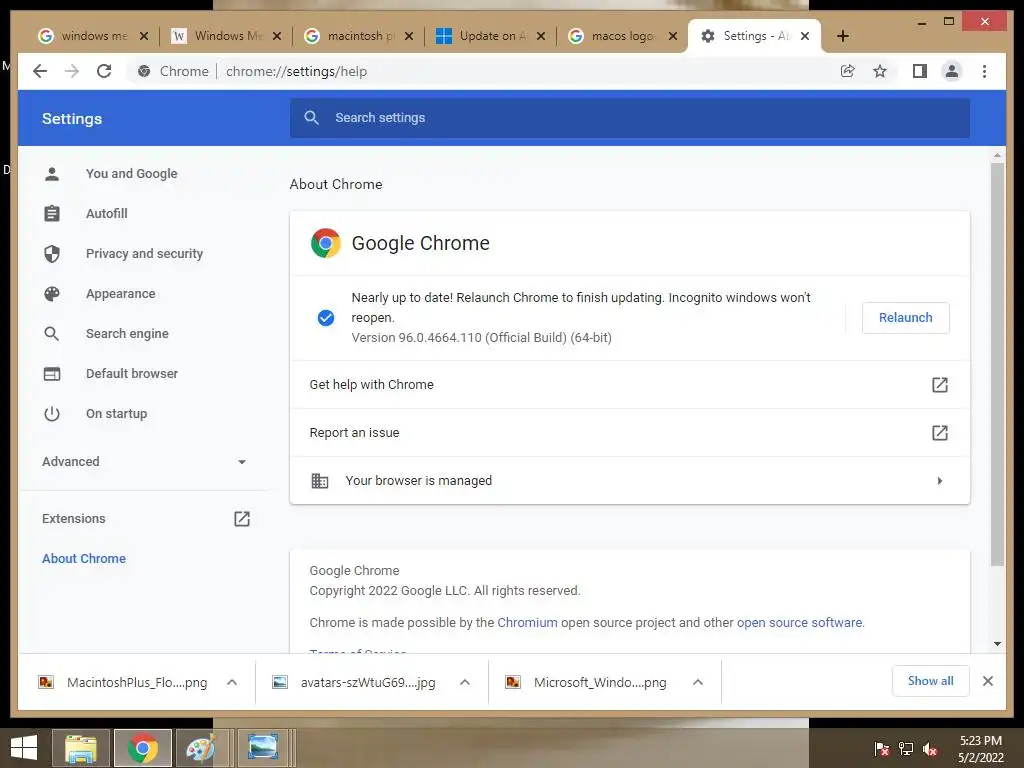Screen dimensions: 1024x768
Task: Select Autofill in settings sidebar
Action: pos(106,214)
